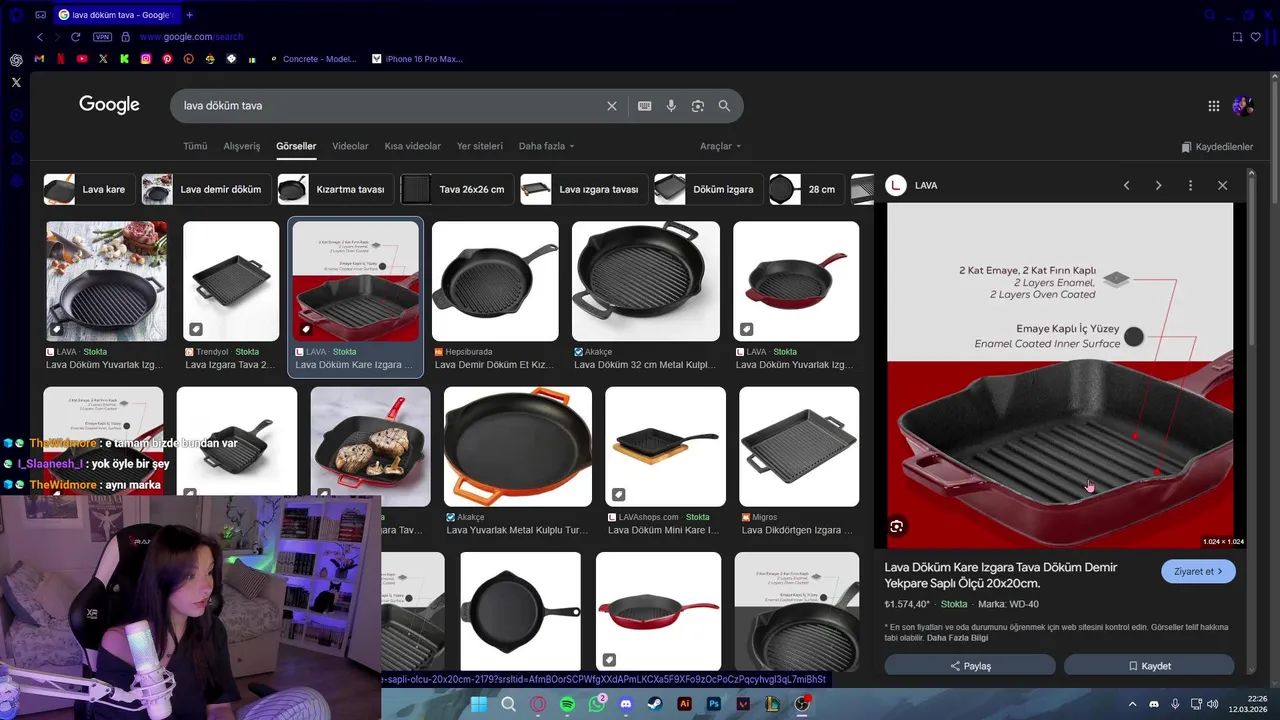
Task: Open Spotify from the taskbar
Action: click(567, 704)
